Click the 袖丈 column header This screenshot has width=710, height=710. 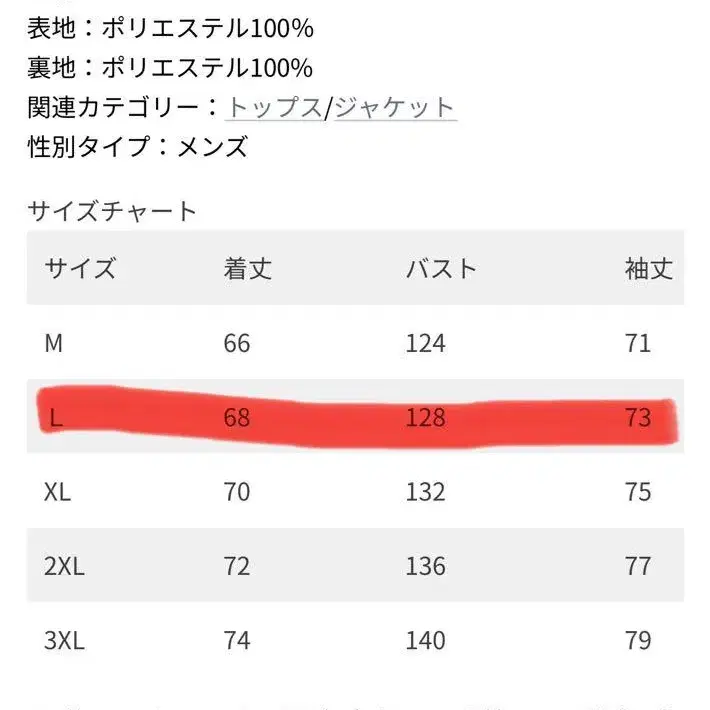[649, 268]
